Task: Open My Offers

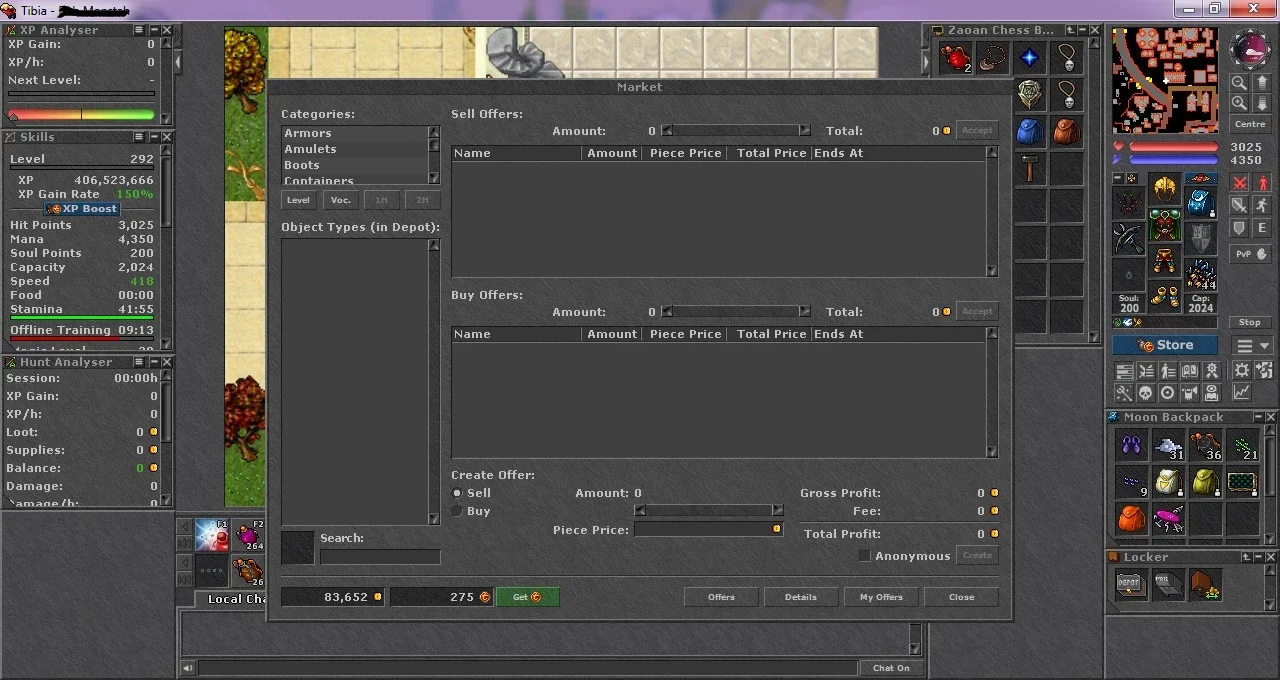Action: point(881,597)
